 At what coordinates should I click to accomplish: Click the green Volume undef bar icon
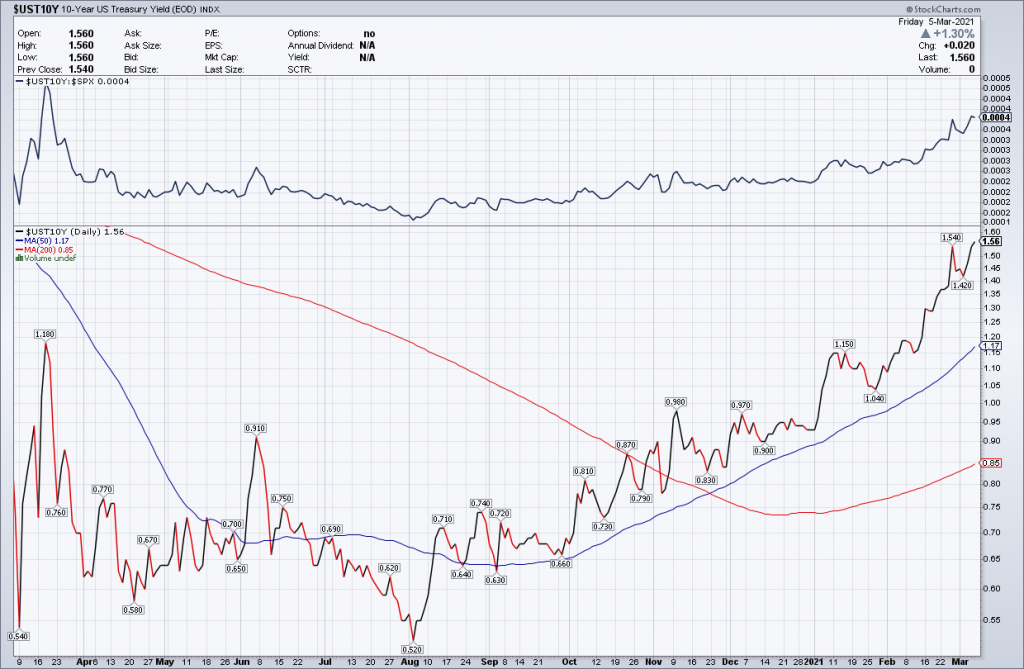tap(18, 259)
